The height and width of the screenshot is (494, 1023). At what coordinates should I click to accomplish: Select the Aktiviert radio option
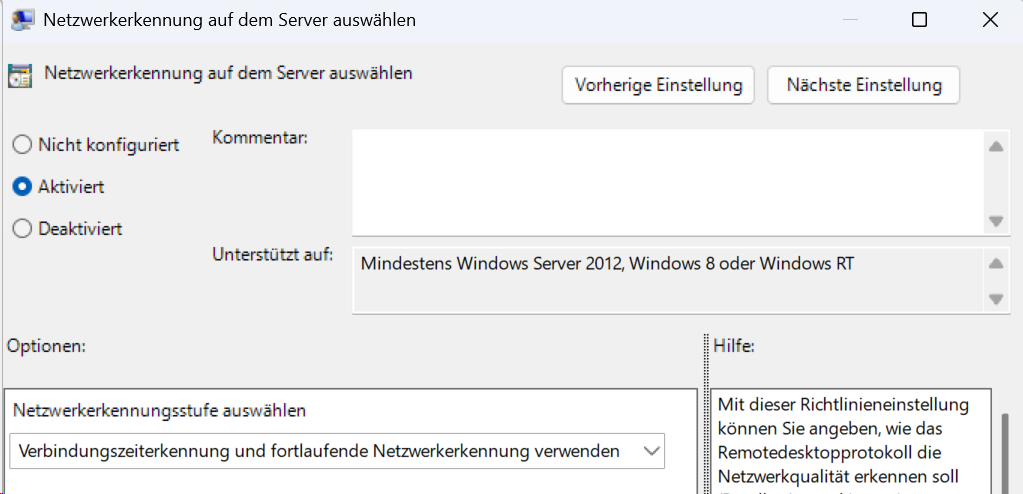pos(22,187)
